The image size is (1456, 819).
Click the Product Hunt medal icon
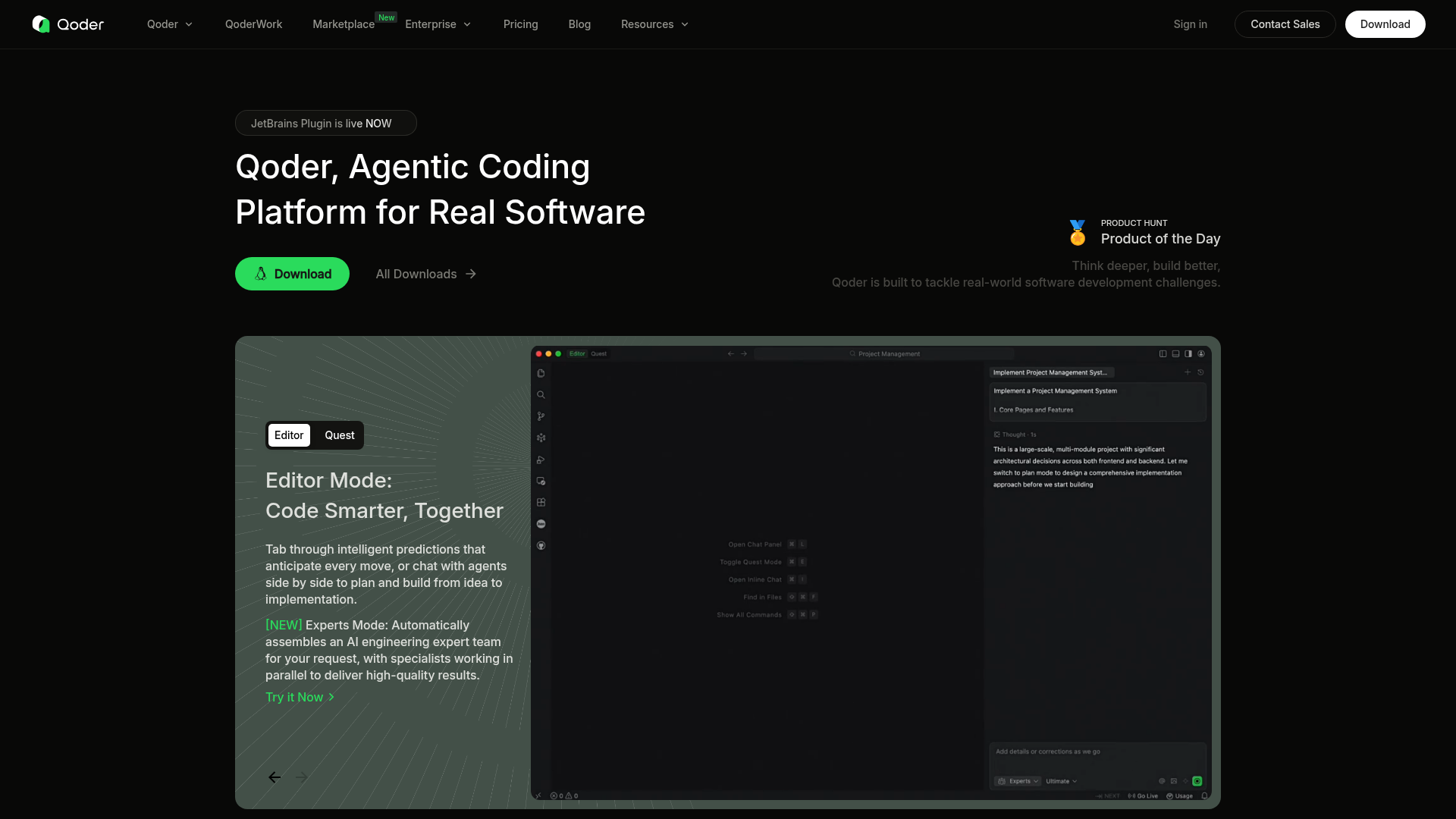coord(1078,232)
